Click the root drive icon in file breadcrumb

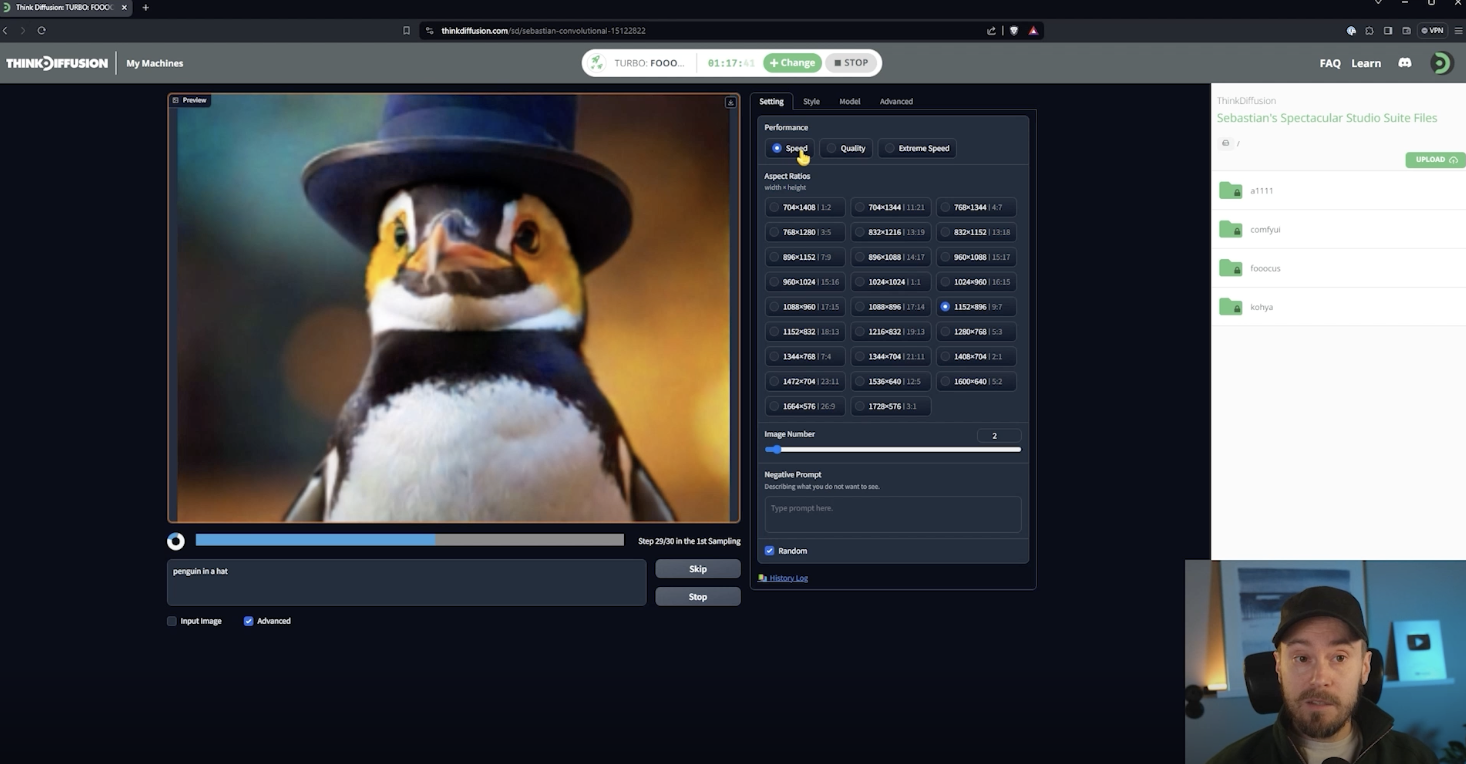click(1225, 143)
